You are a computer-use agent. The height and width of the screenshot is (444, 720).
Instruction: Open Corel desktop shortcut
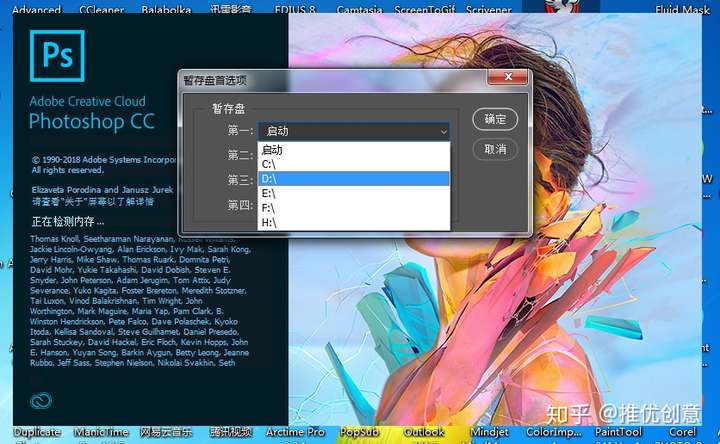(x=682, y=432)
